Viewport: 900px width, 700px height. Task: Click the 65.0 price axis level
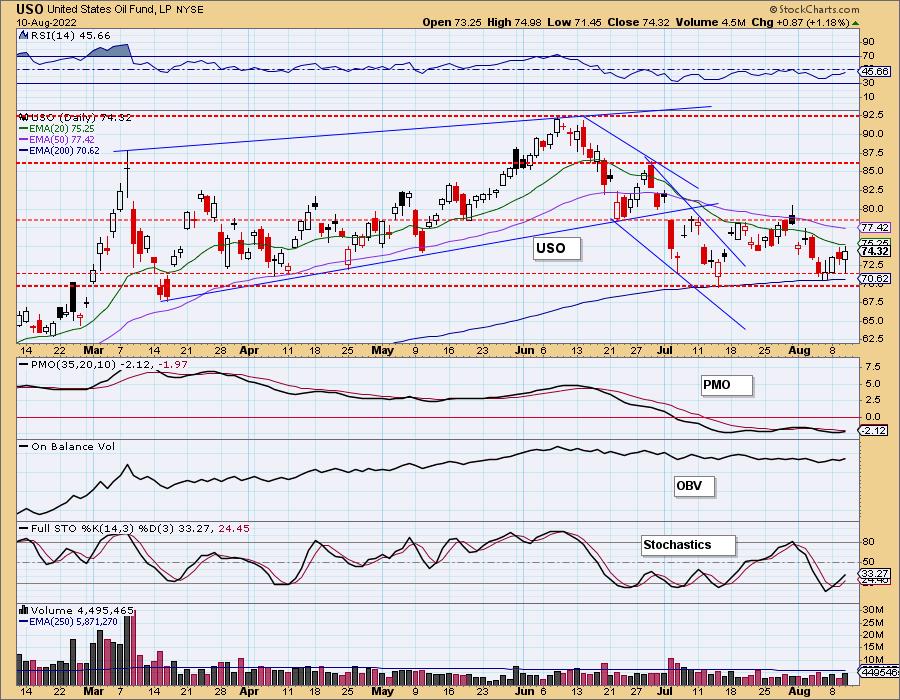click(x=872, y=321)
